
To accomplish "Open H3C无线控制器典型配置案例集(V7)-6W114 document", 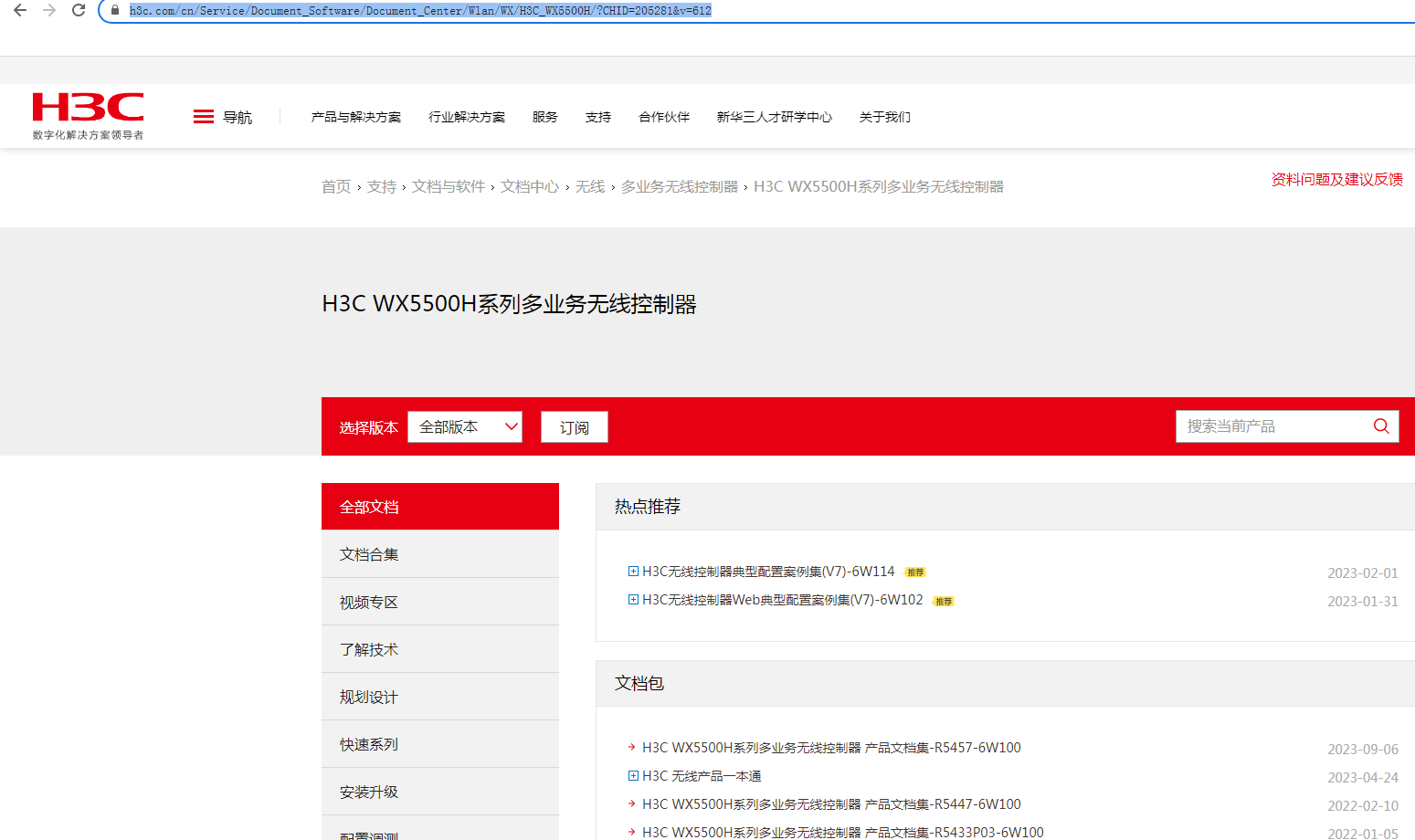I will pos(768,572).
